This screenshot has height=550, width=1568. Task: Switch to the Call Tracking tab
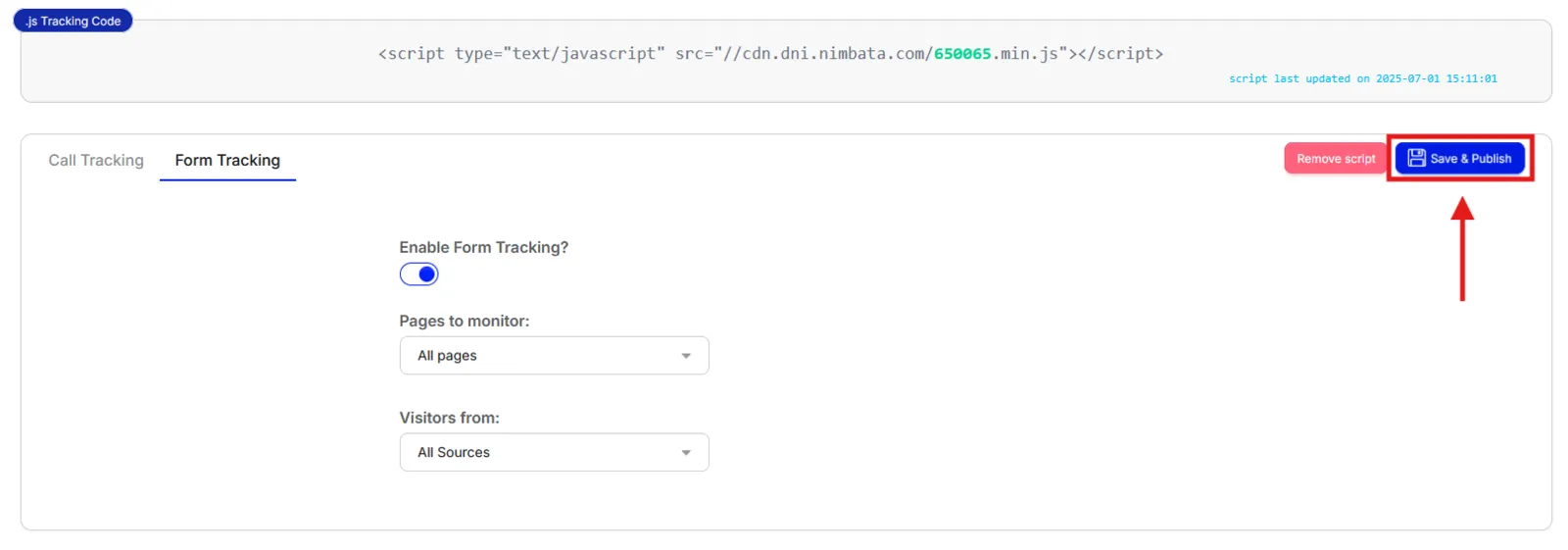click(96, 161)
